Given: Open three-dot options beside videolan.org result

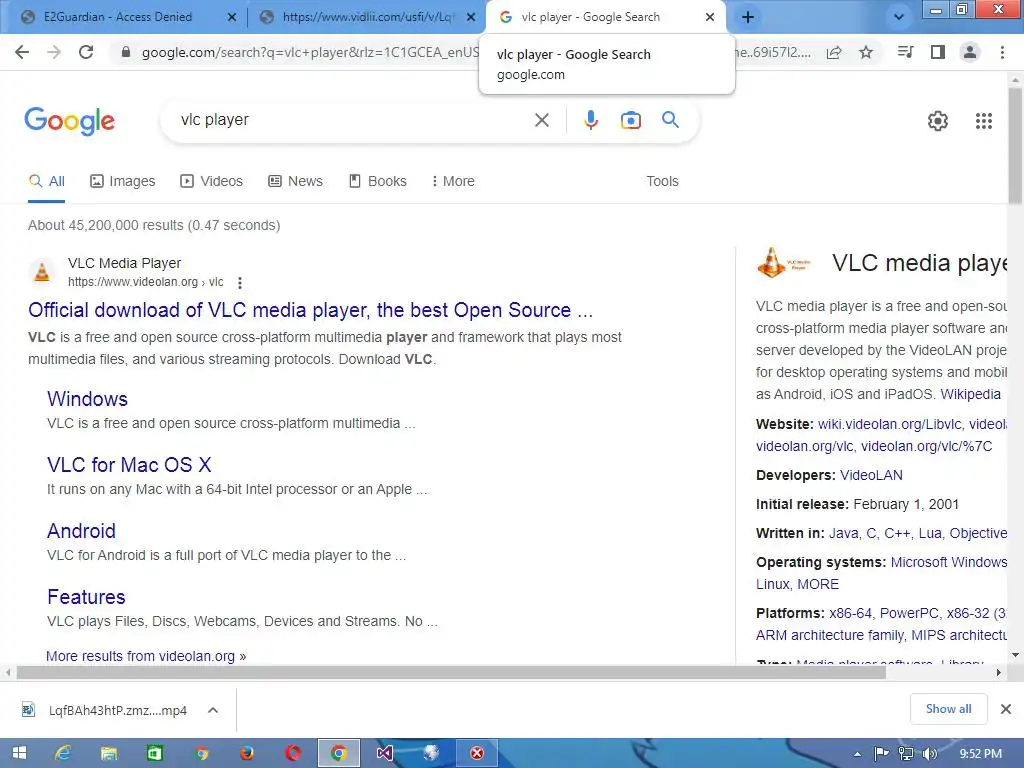Looking at the screenshot, I should pos(240,283).
